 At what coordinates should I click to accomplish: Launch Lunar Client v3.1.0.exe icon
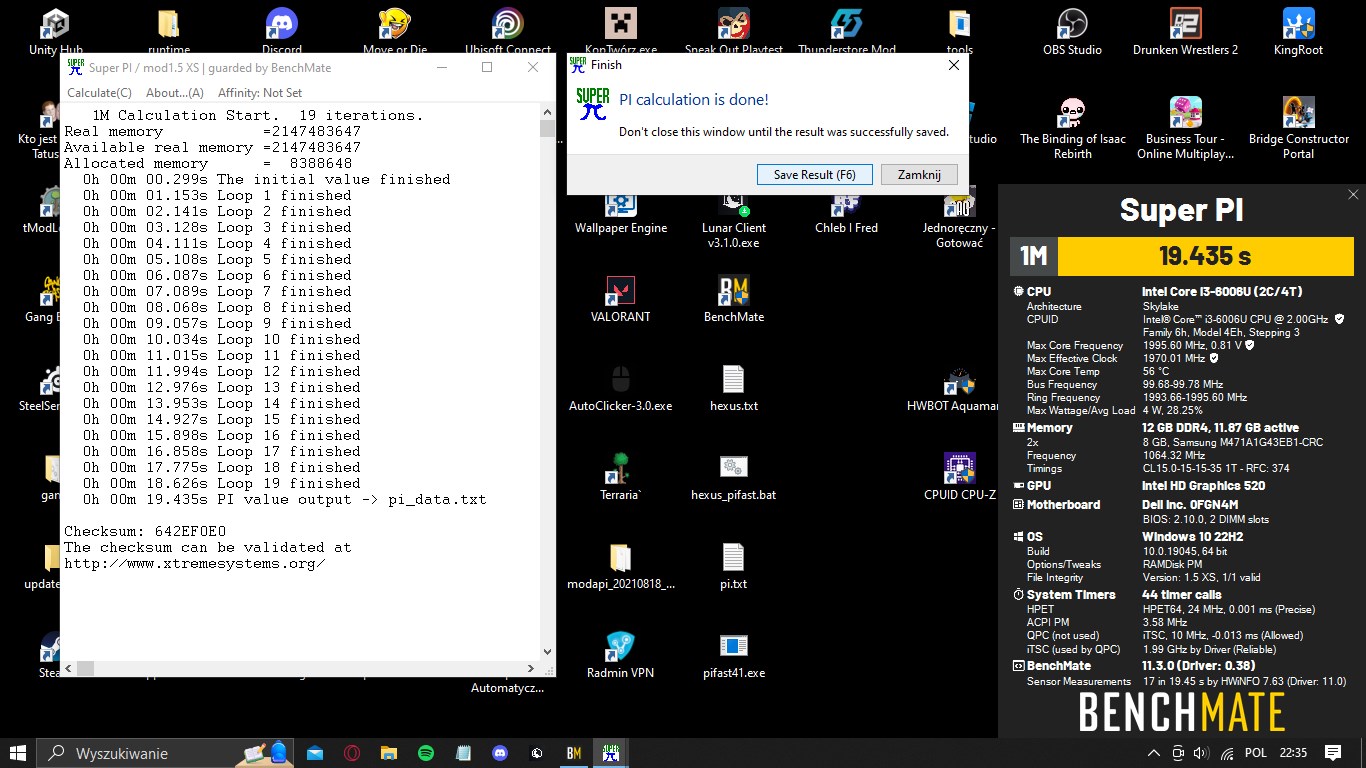[x=734, y=218]
